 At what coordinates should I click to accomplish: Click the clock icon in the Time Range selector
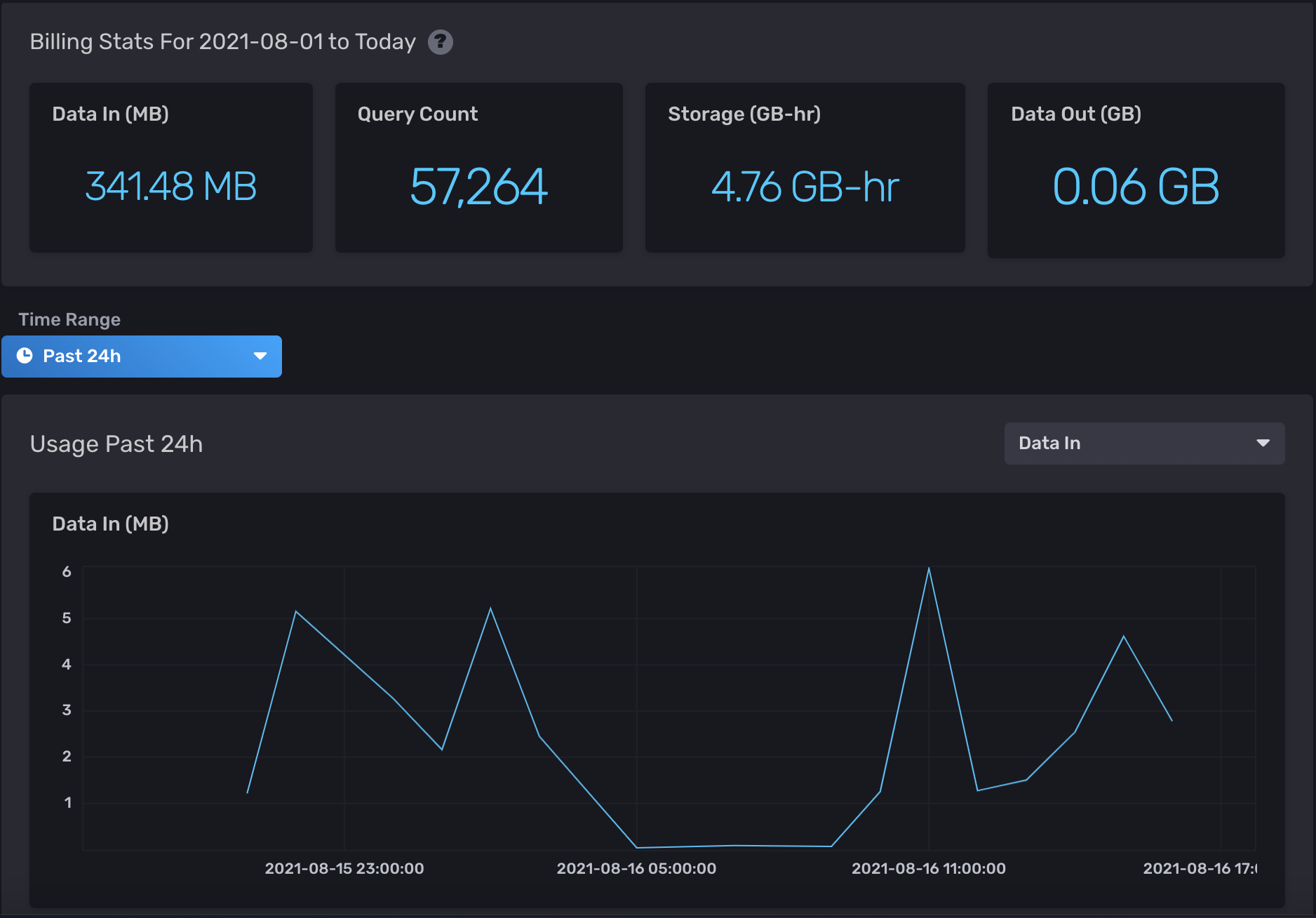25,356
